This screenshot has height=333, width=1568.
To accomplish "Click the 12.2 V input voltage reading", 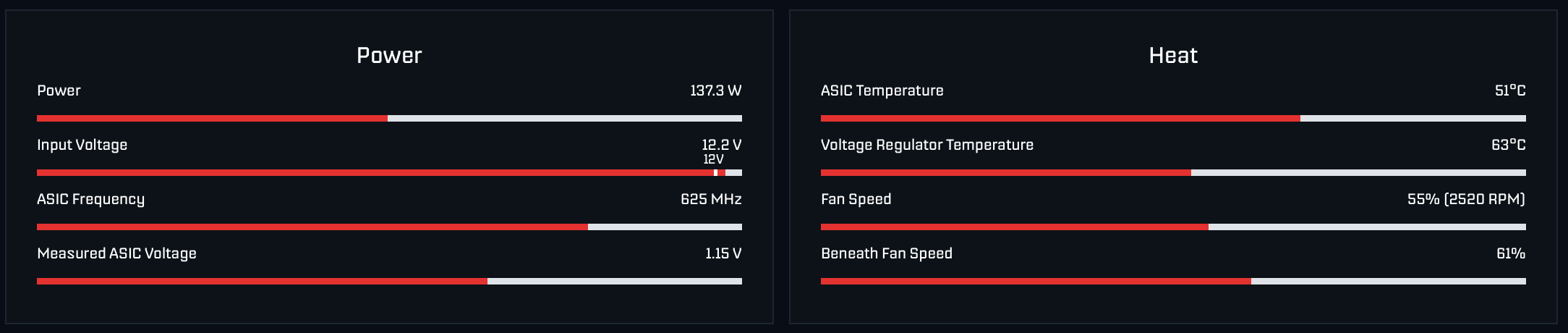I will (x=721, y=145).
